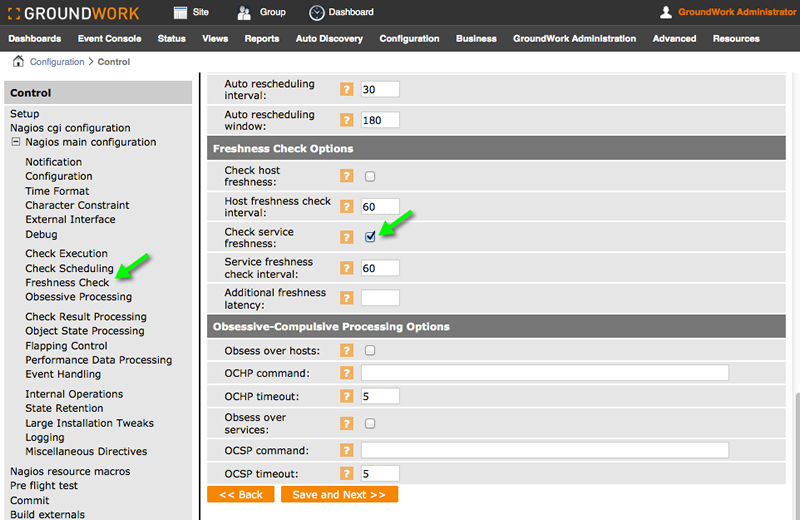Select Freshness Check in the sidebar
The image size is (800, 520).
coord(67,283)
